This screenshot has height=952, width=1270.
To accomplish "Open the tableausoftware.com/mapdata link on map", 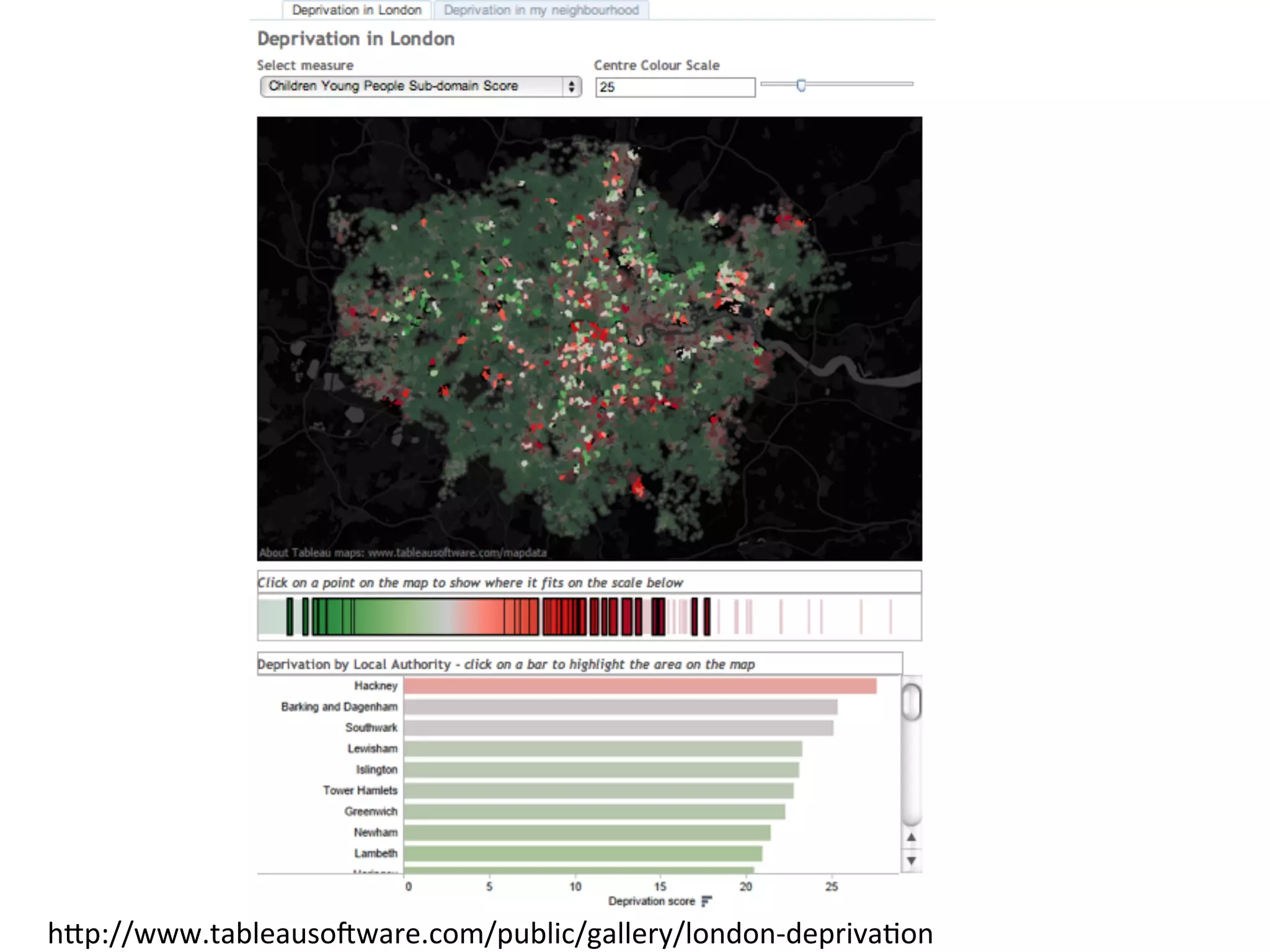I will [457, 552].
